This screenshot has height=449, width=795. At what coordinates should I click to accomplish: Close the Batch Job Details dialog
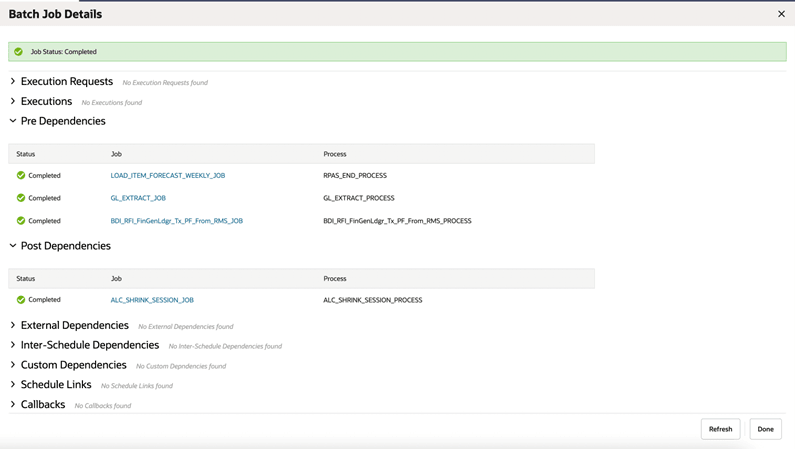(x=781, y=14)
